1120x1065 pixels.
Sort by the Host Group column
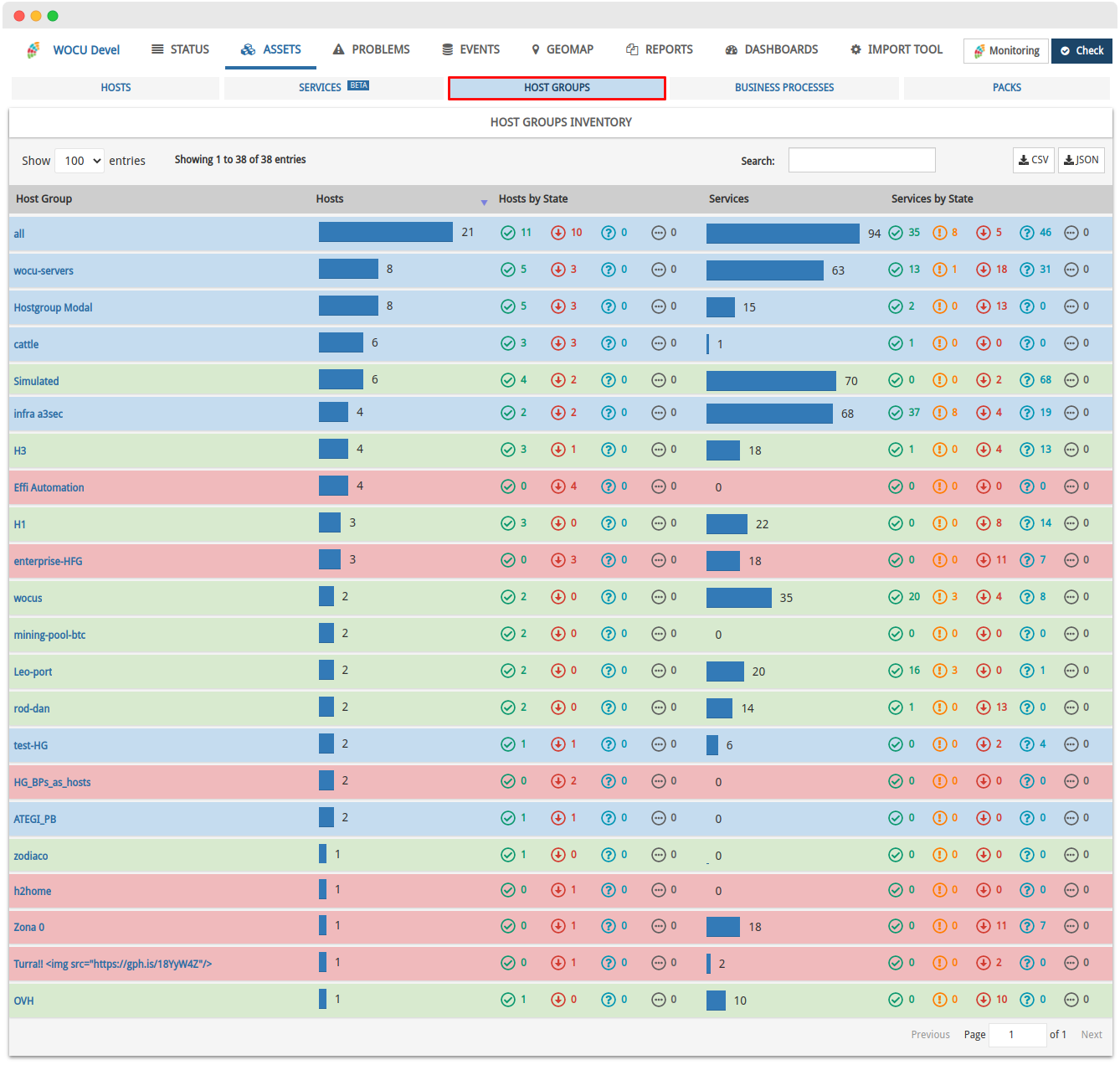coord(44,199)
